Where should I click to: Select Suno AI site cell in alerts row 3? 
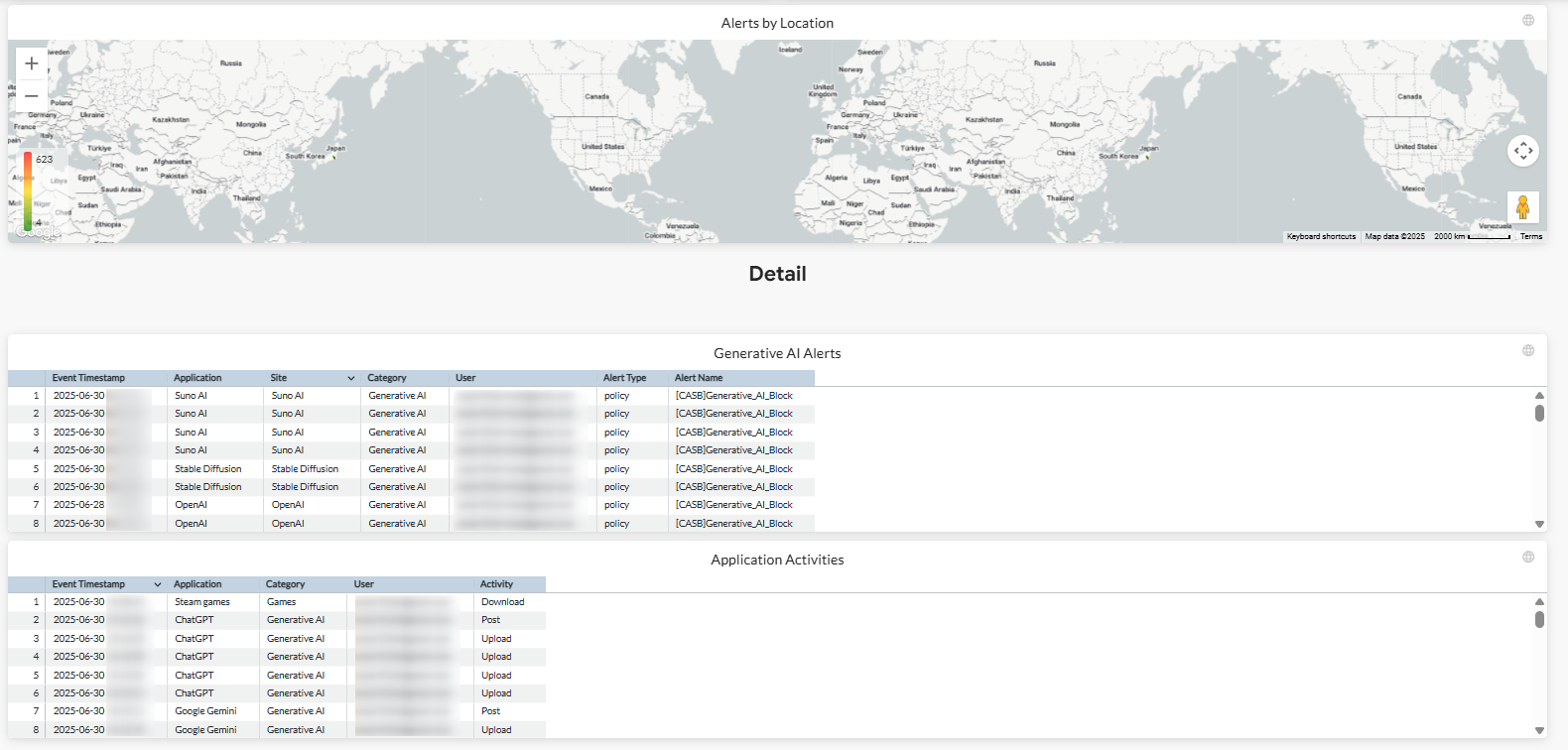pyautogui.click(x=288, y=433)
